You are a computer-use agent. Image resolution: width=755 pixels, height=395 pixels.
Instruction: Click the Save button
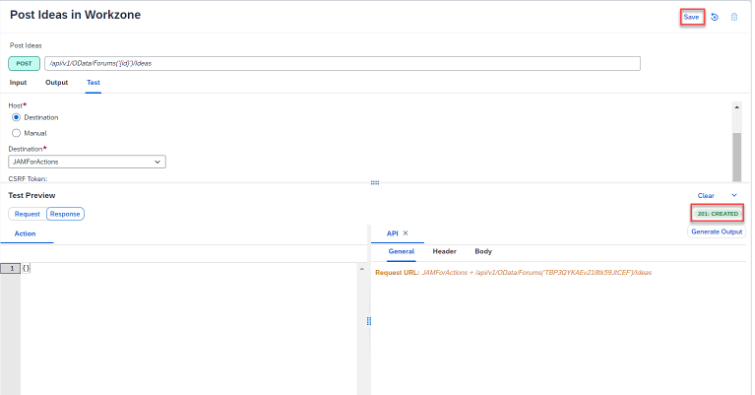coord(691,17)
